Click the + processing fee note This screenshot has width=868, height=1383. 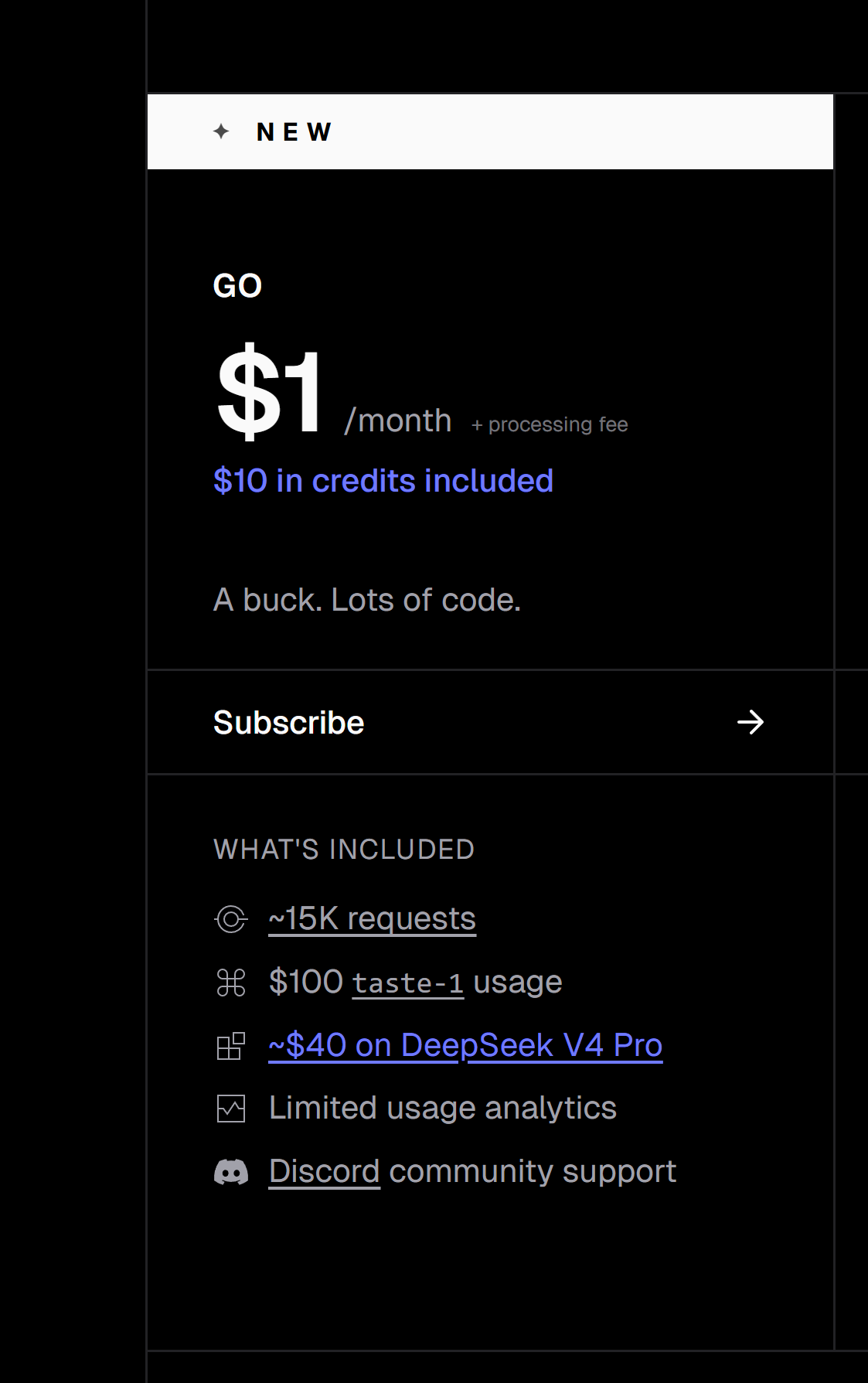tap(550, 424)
